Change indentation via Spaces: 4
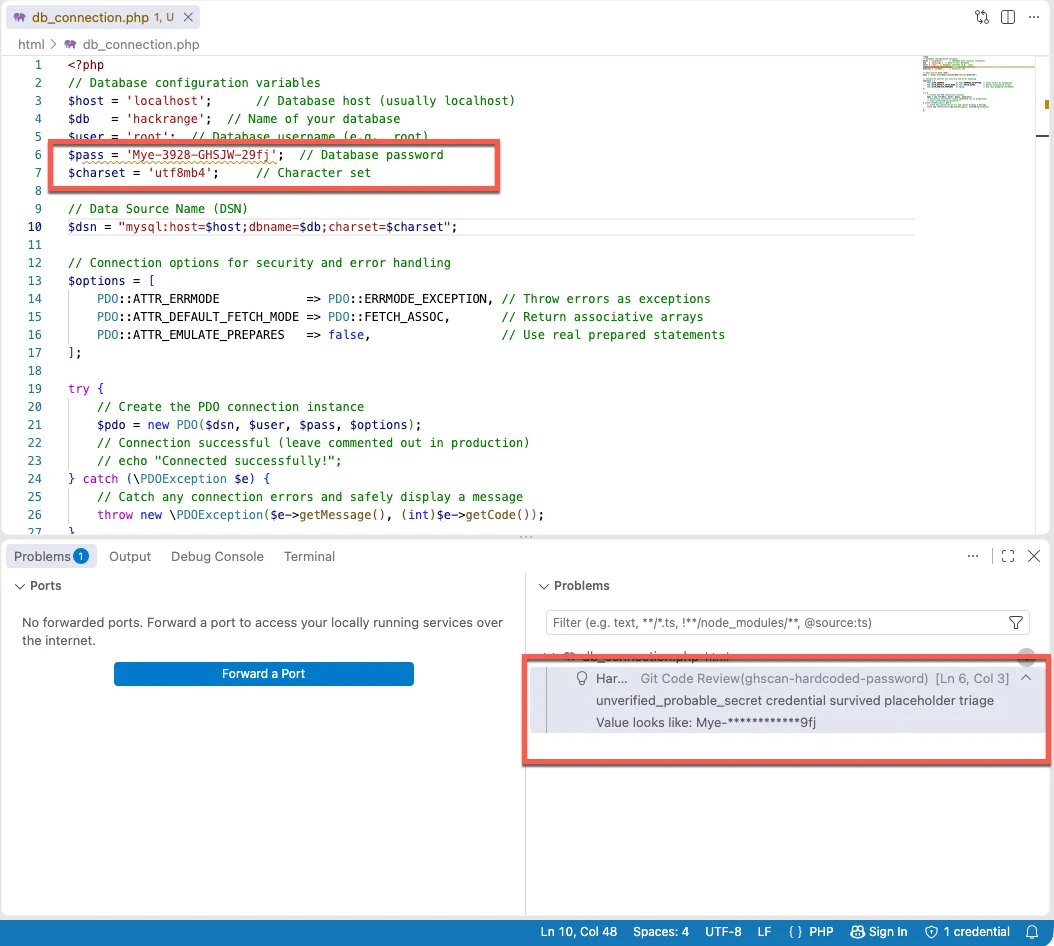The width and height of the screenshot is (1054, 946). pyautogui.click(x=661, y=932)
